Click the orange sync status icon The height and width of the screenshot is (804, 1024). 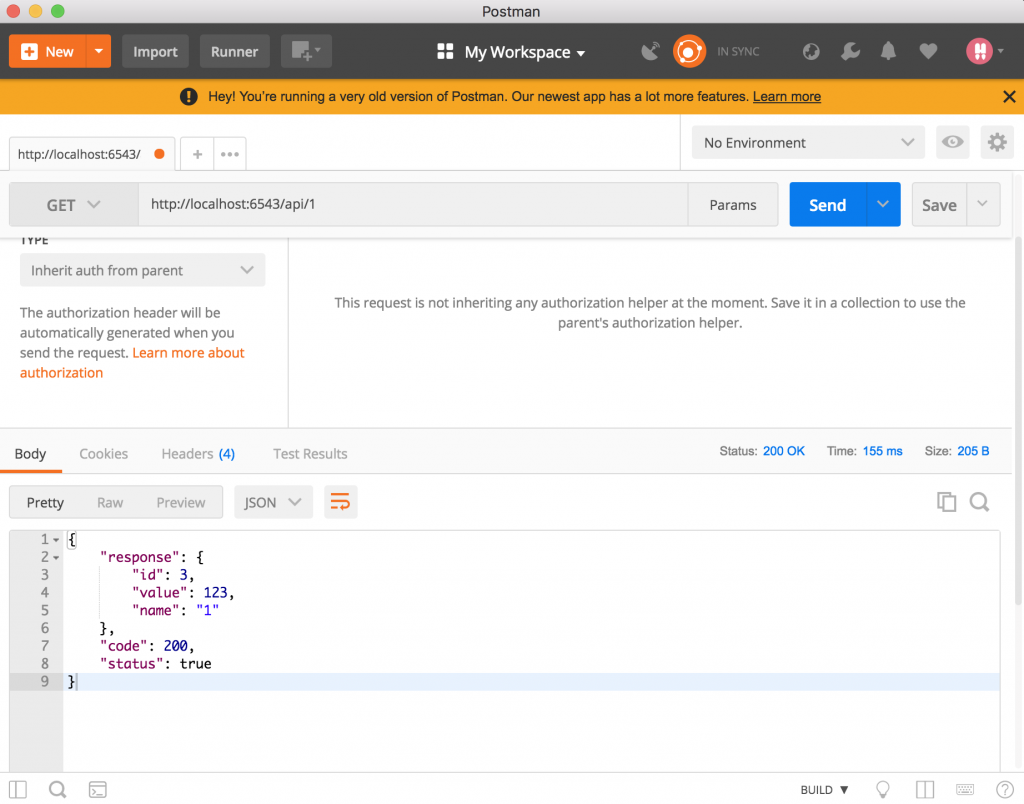(x=689, y=52)
